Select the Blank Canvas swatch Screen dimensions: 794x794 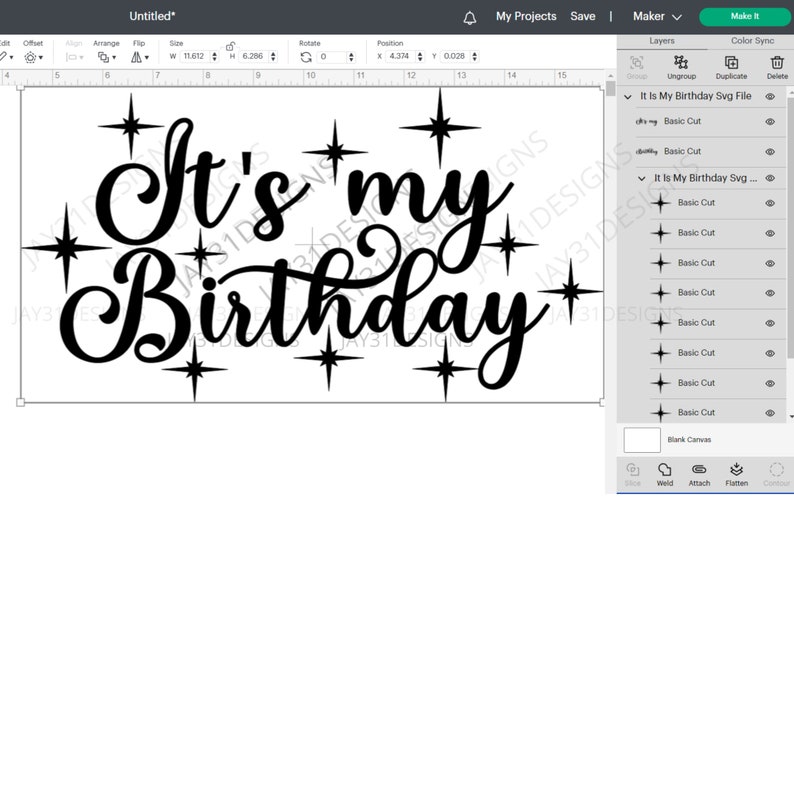[x=642, y=440]
